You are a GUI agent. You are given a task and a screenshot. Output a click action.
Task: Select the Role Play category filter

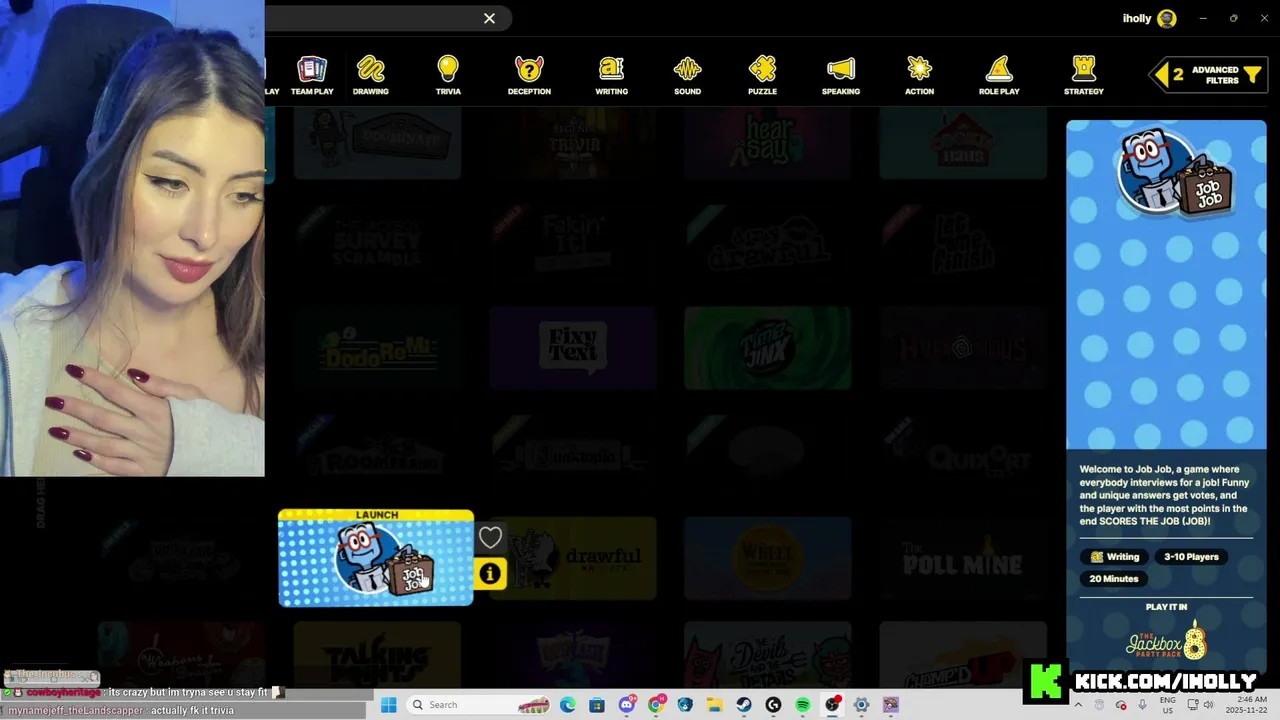(999, 75)
